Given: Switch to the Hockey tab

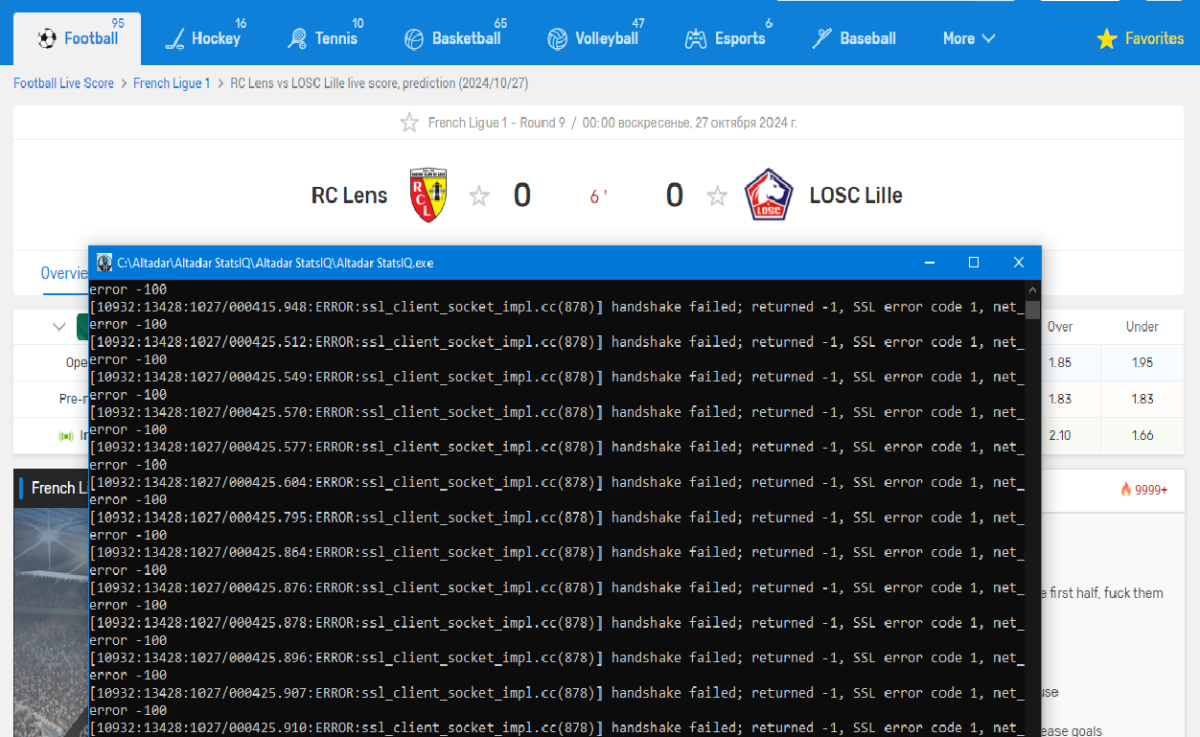Looking at the screenshot, I should click(204, 39).
